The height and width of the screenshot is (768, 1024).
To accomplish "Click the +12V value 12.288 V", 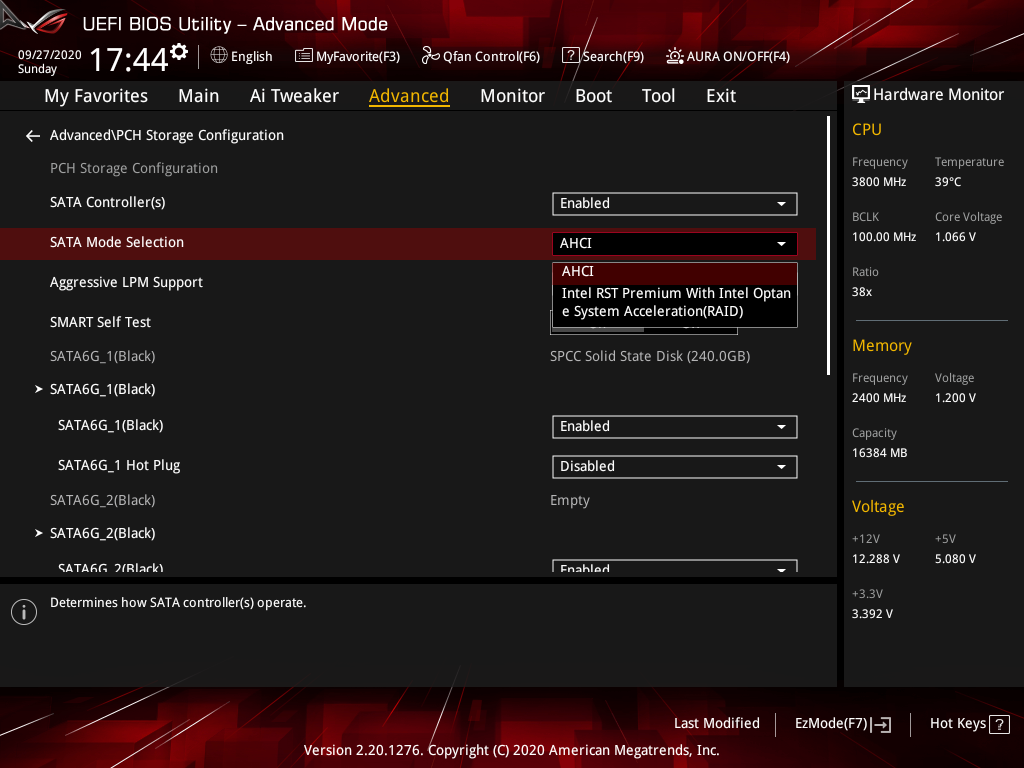I will pos(876,560).
